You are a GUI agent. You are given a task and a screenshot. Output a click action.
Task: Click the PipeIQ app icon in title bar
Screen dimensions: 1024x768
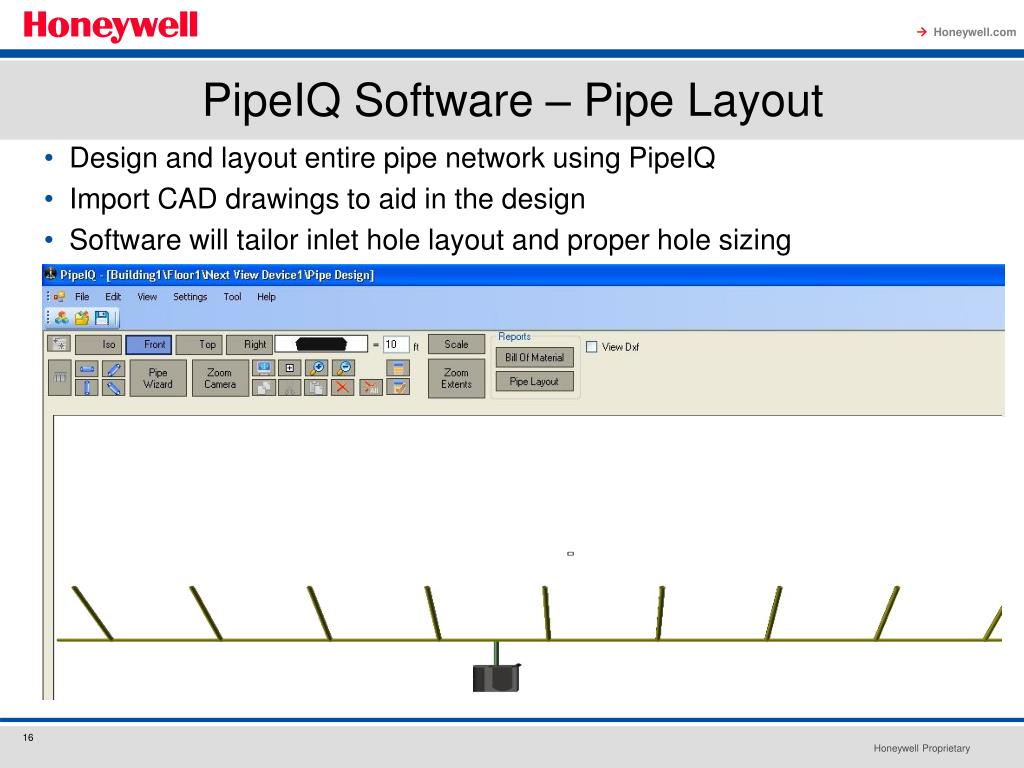coord(51,274)
